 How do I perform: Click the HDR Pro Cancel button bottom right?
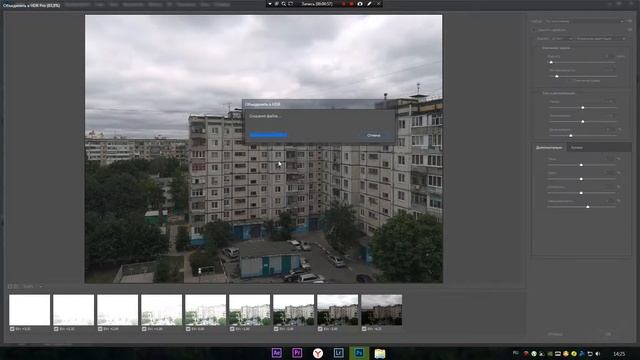(x=555, y=334)
